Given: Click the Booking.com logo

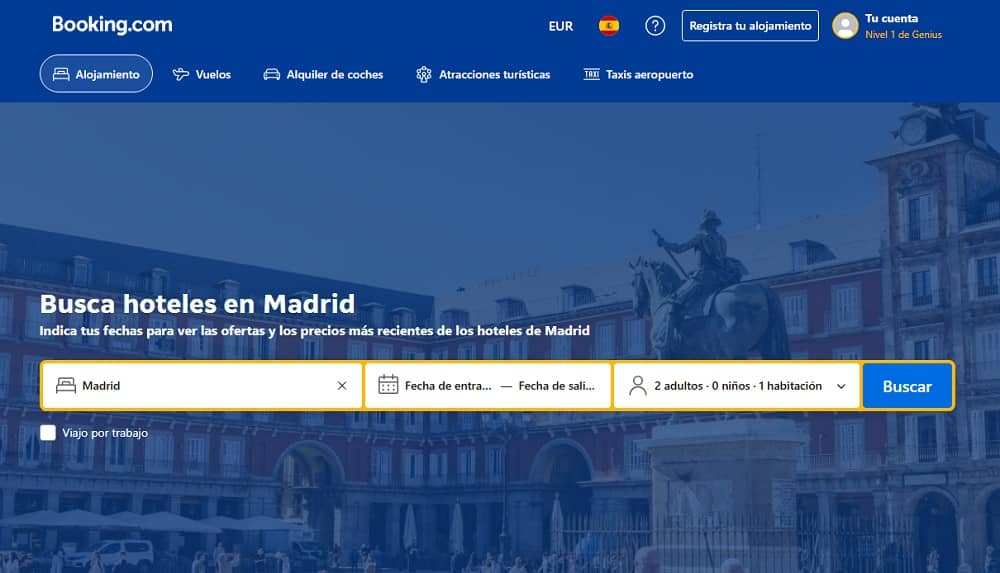Looking at the screenshot, I should (112, 25).
